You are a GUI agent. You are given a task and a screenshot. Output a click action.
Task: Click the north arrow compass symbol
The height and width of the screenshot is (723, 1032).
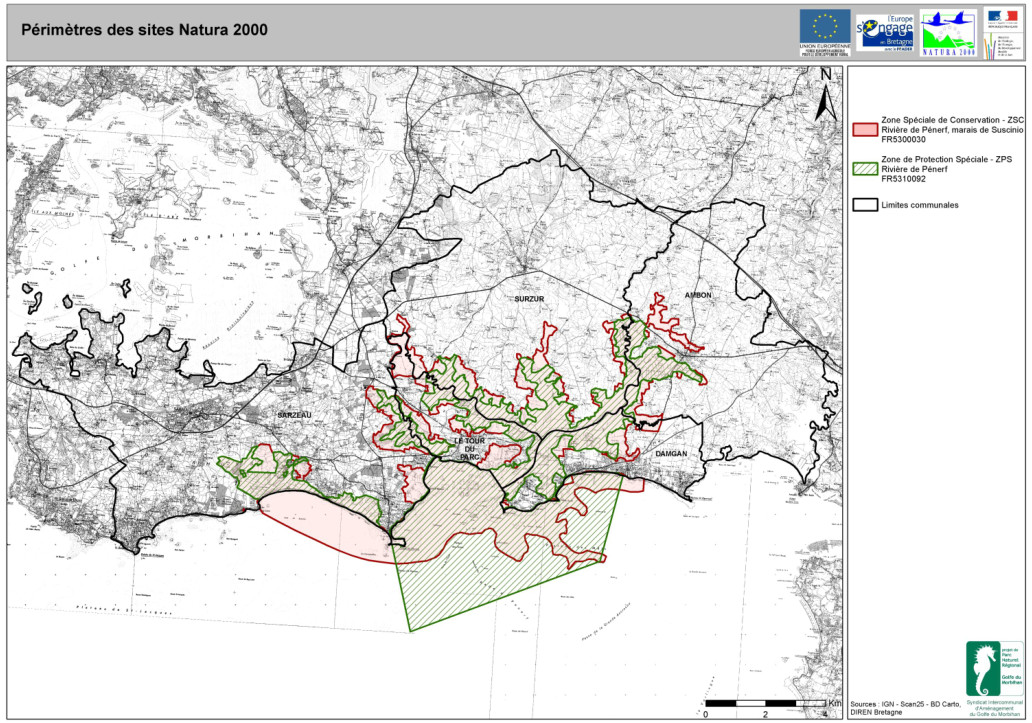pos(824,98)
